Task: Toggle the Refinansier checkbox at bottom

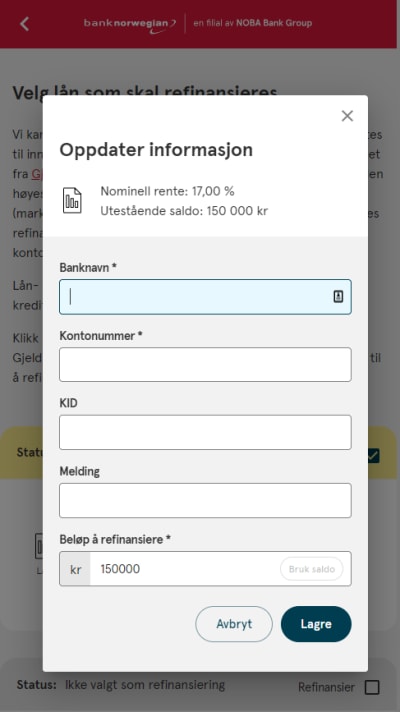Action: coord(372,687)
